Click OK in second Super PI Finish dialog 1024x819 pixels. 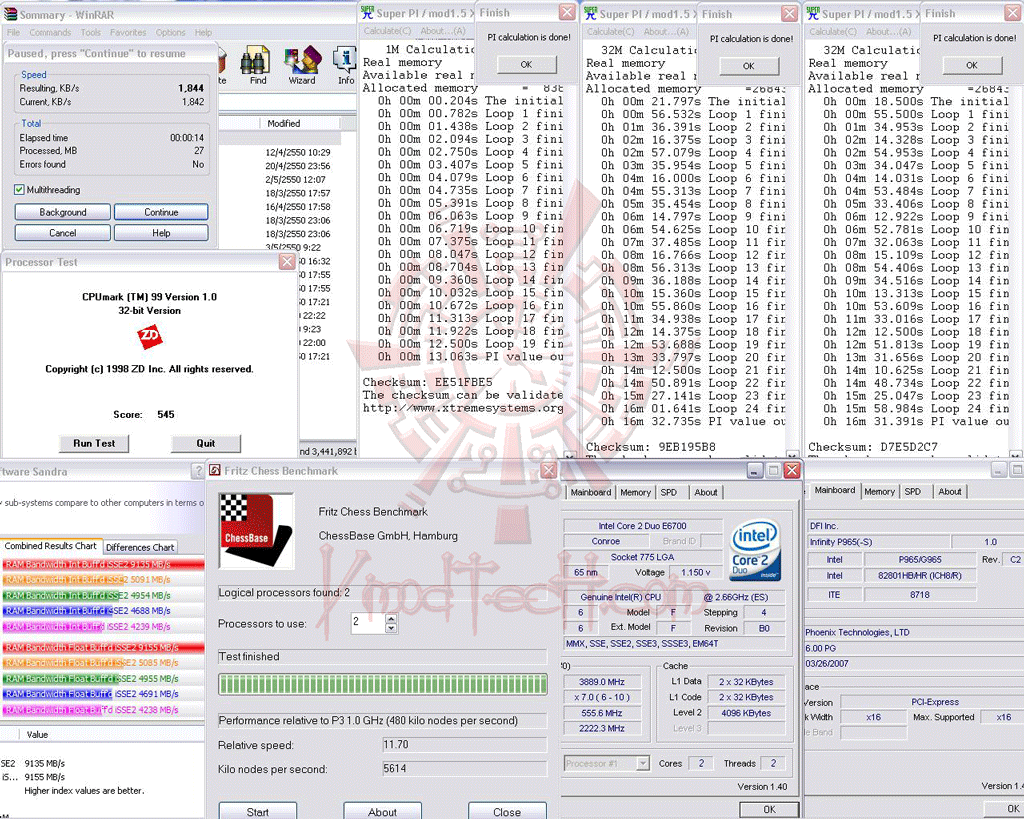click(x=749, y=65)
